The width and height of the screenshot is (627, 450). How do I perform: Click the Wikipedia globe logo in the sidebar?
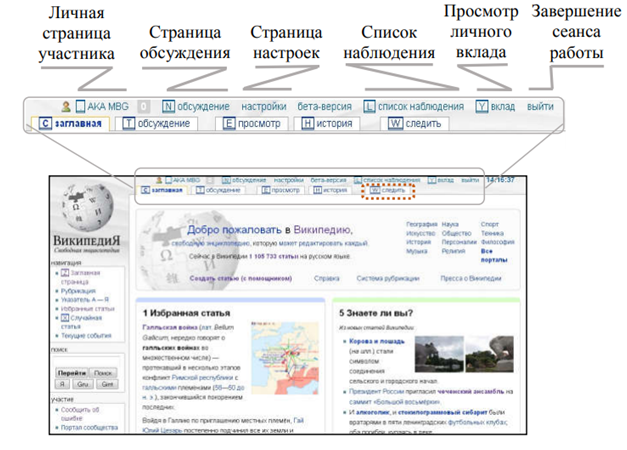click(x=87, y=208)
